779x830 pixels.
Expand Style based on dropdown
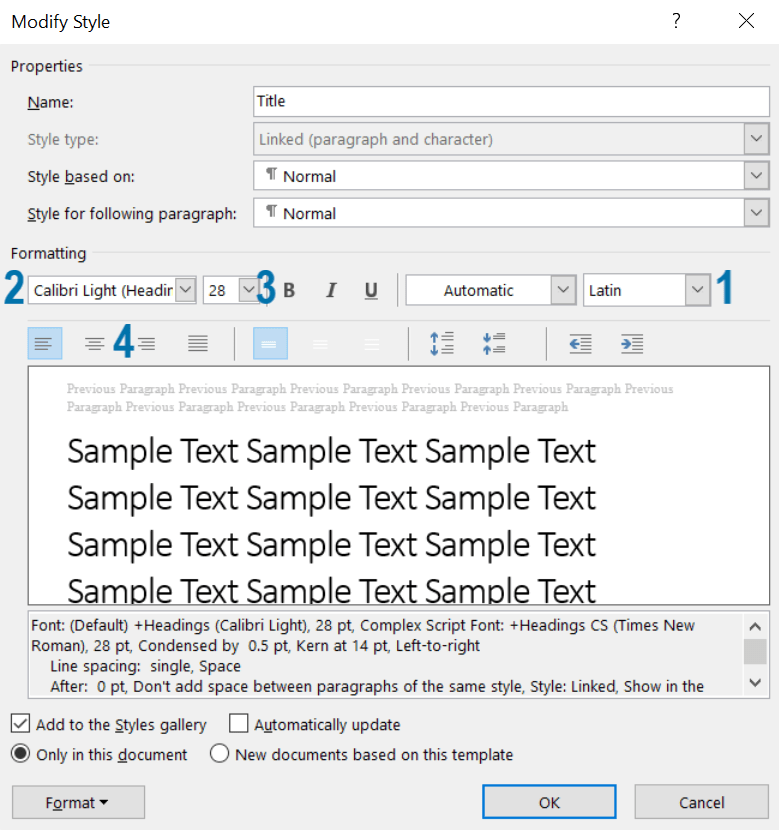point(756,176)
